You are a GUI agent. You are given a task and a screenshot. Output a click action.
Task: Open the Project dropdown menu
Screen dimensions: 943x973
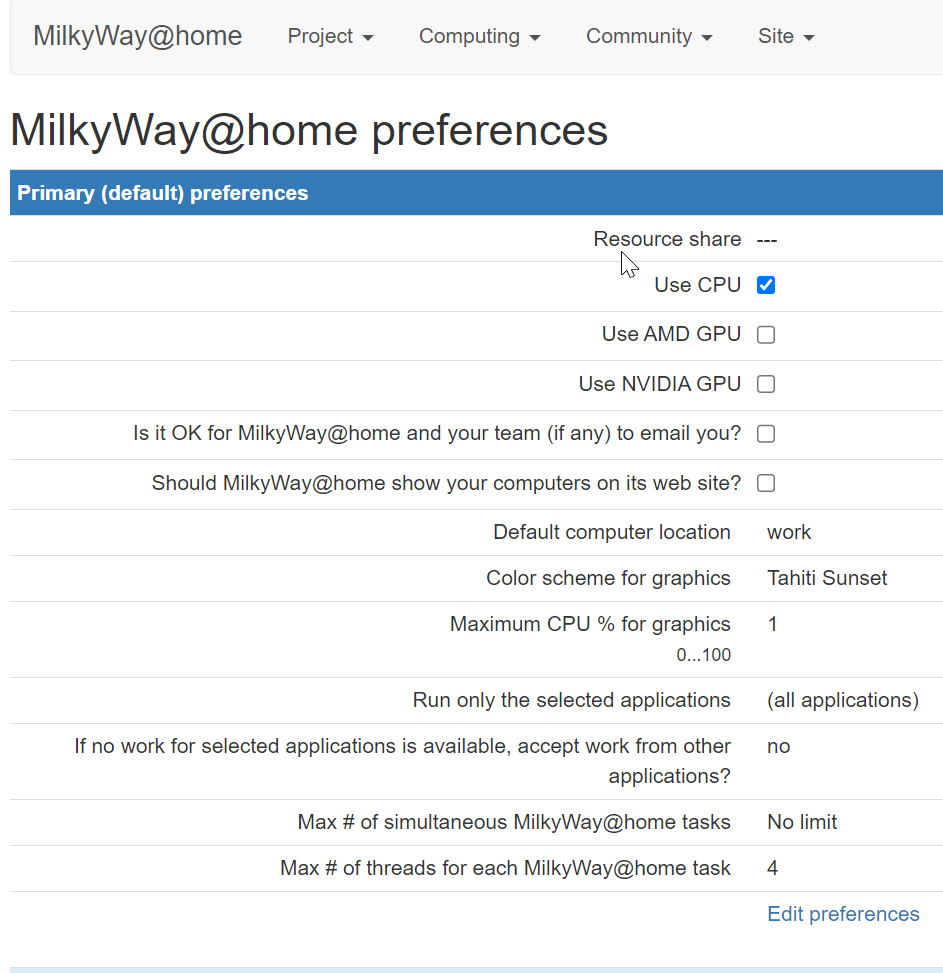330,36
